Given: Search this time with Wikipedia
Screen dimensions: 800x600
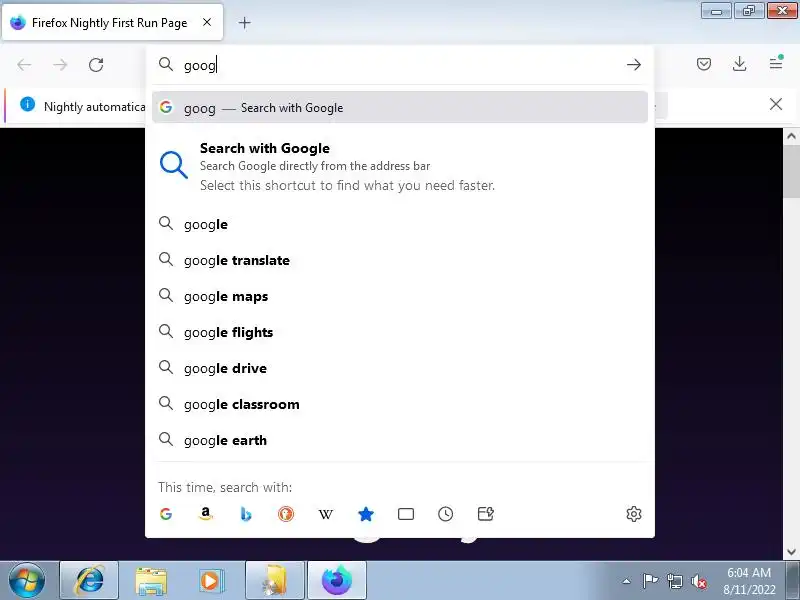Looking at the screenshot, I should click(326, 514).
